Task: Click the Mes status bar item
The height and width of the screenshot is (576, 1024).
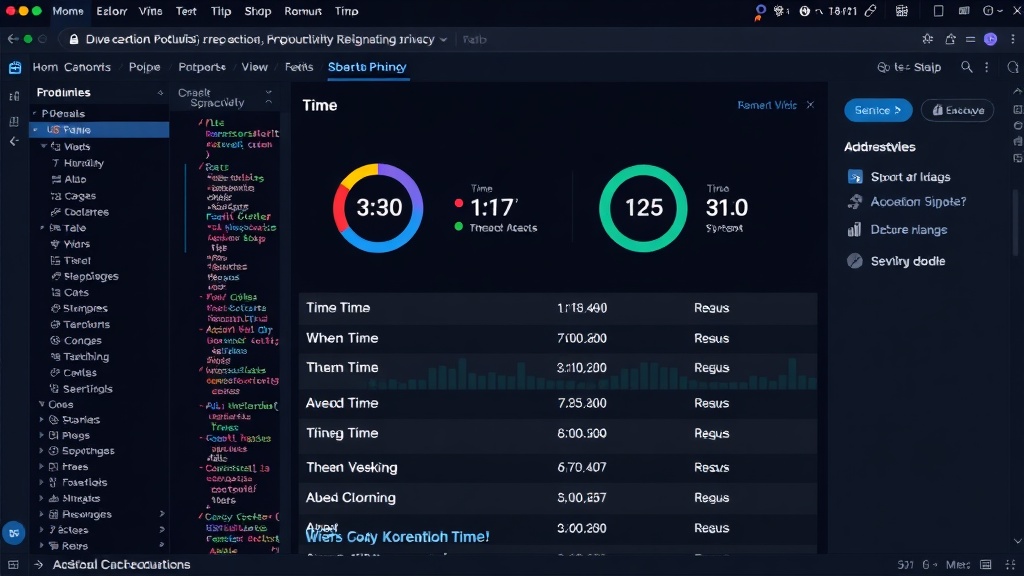Action: [957, 564]
